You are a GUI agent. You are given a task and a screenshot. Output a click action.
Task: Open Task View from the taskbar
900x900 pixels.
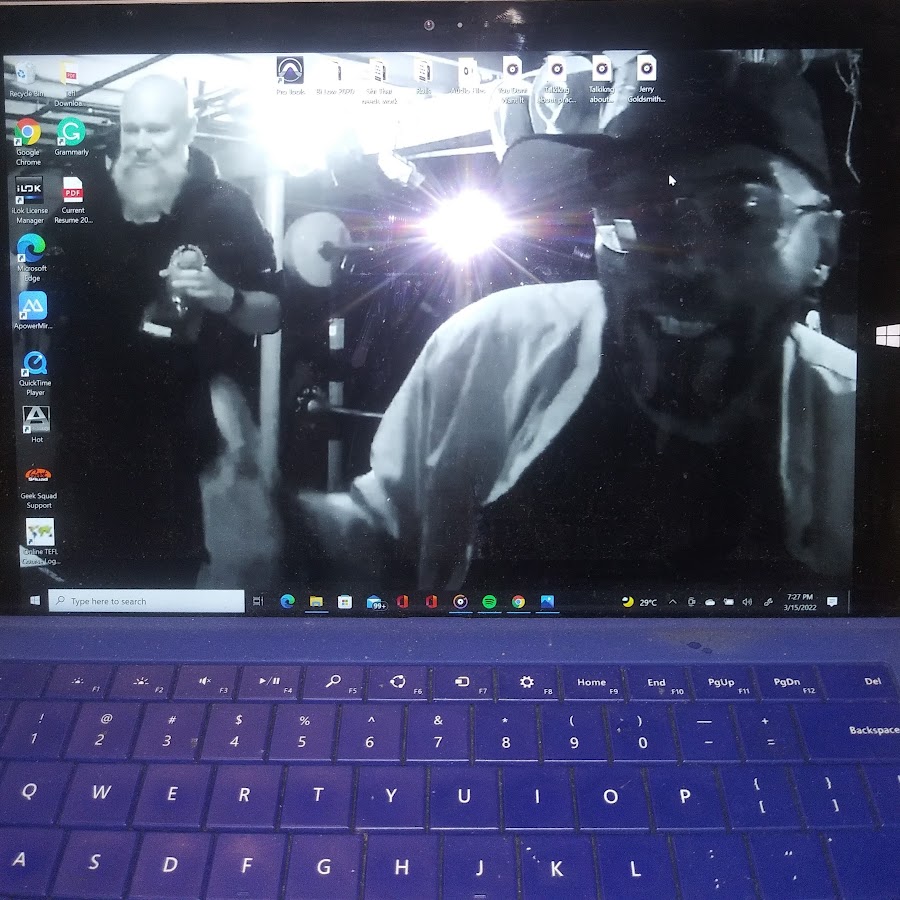tap(258, 601)
